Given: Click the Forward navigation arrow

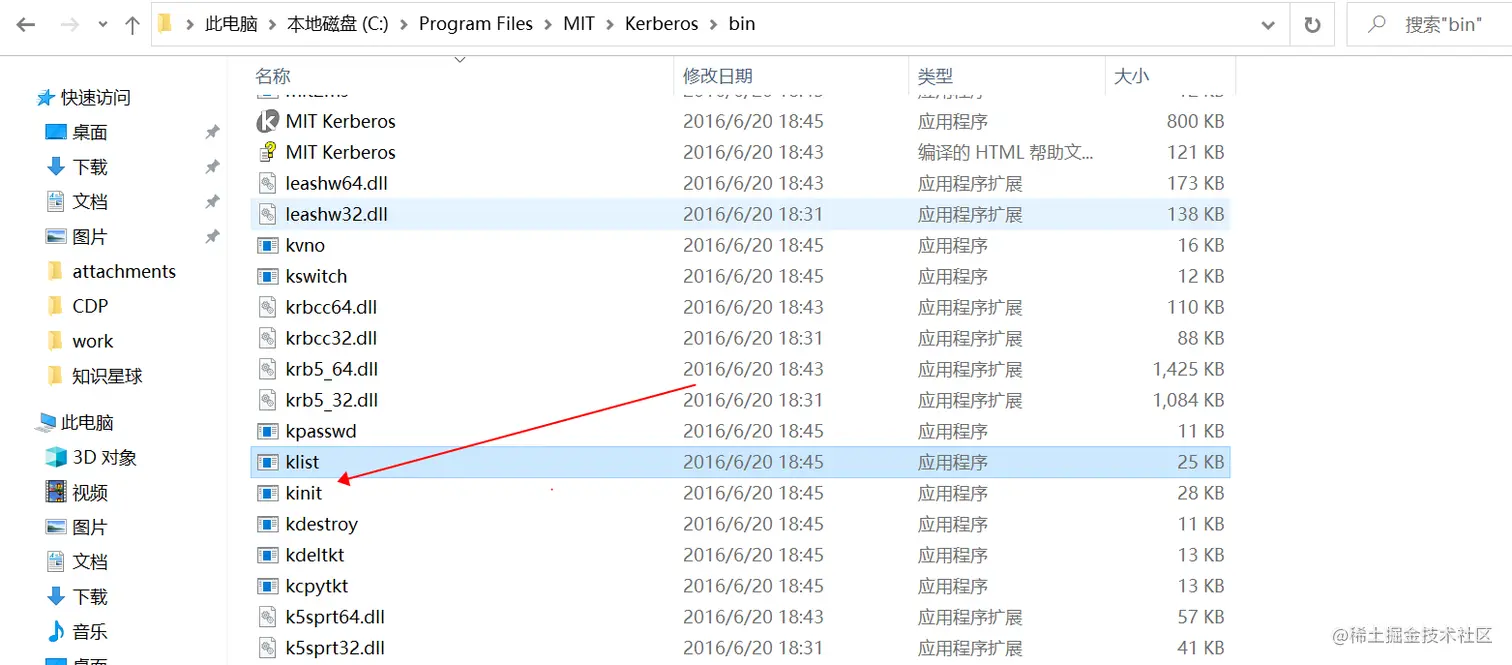Looking at the screenshot, I should (x=69, y=25).
